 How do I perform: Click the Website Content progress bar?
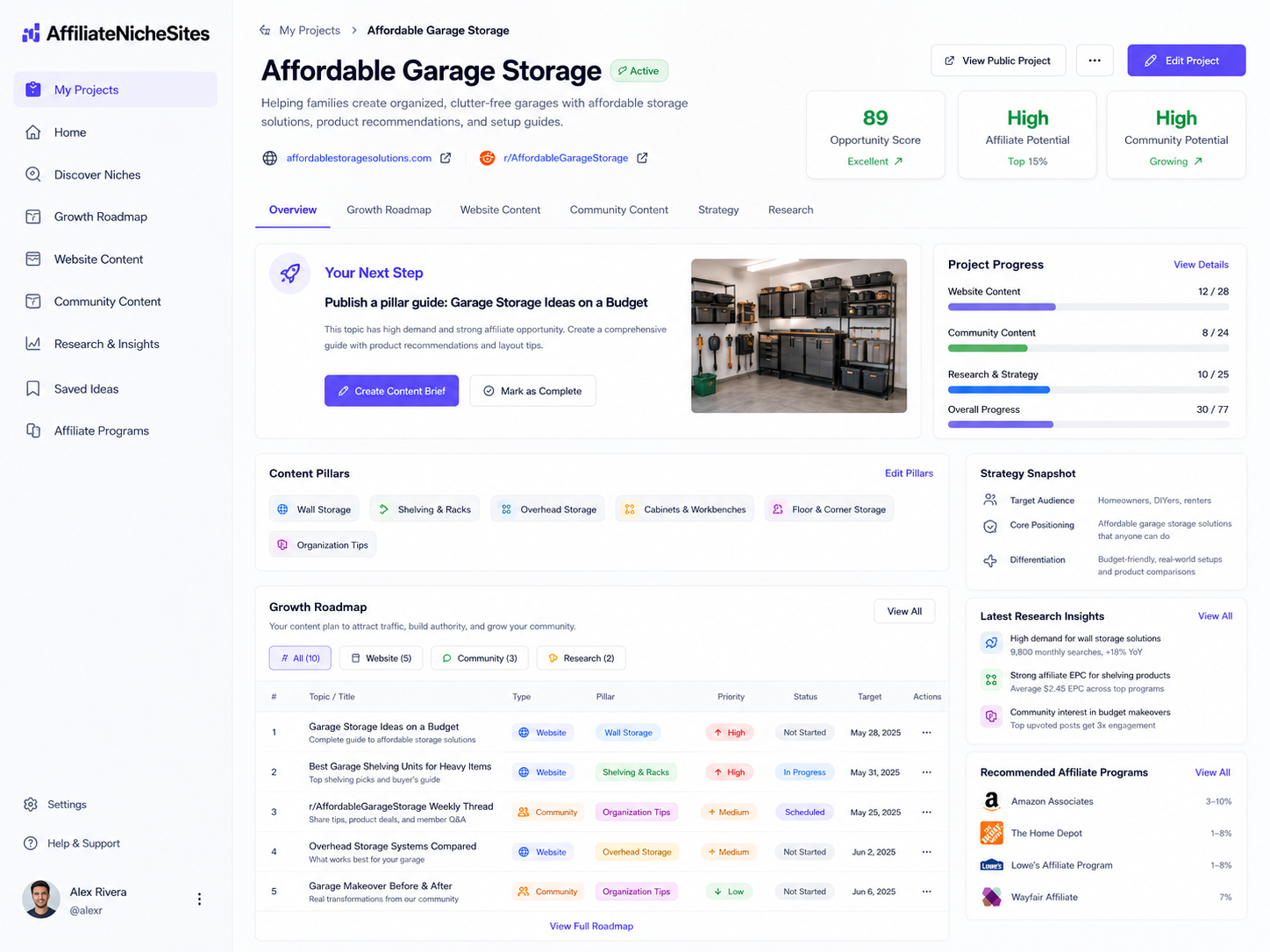coord(1088,307)
